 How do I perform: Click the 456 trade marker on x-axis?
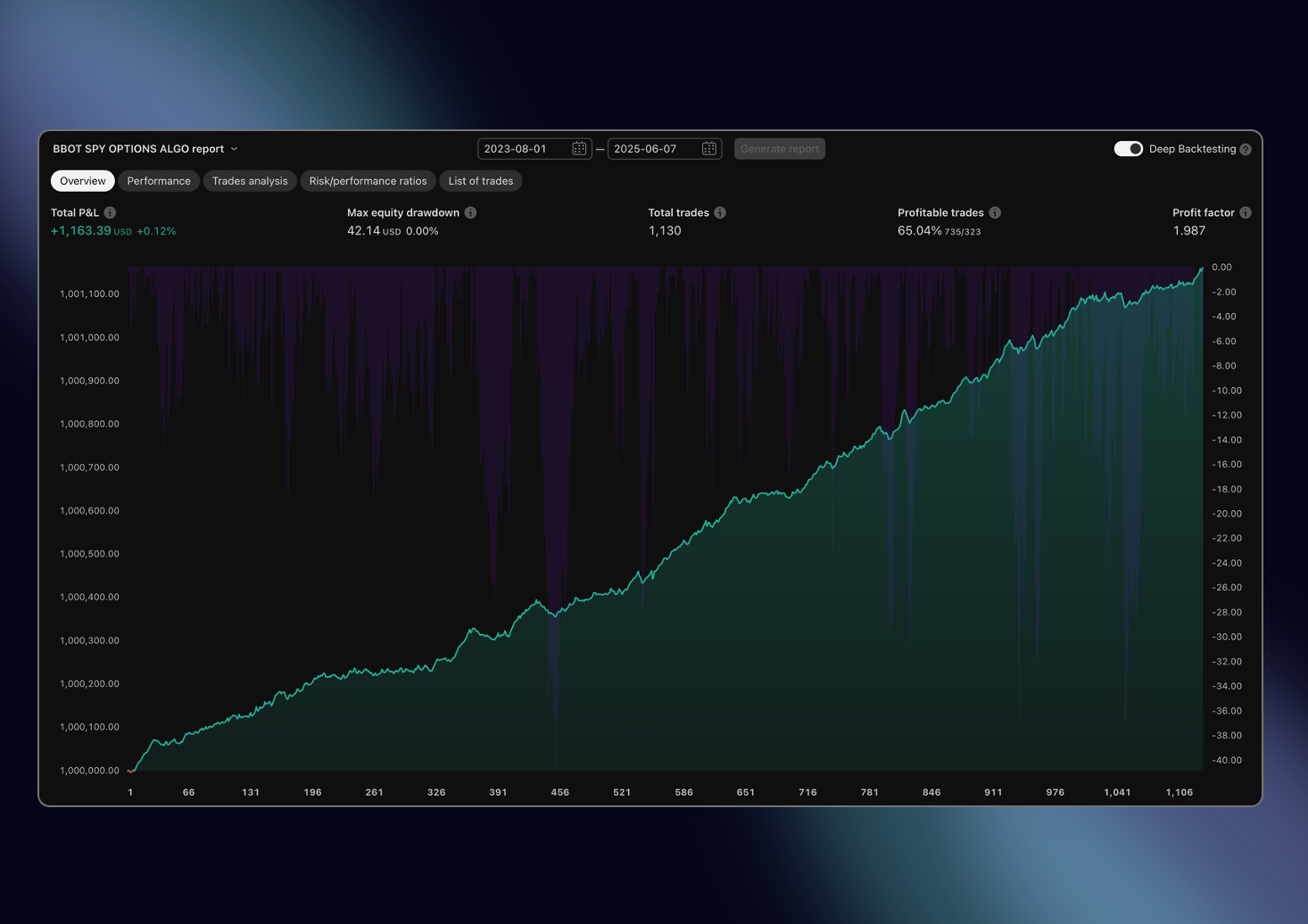(x=560, y=792)
